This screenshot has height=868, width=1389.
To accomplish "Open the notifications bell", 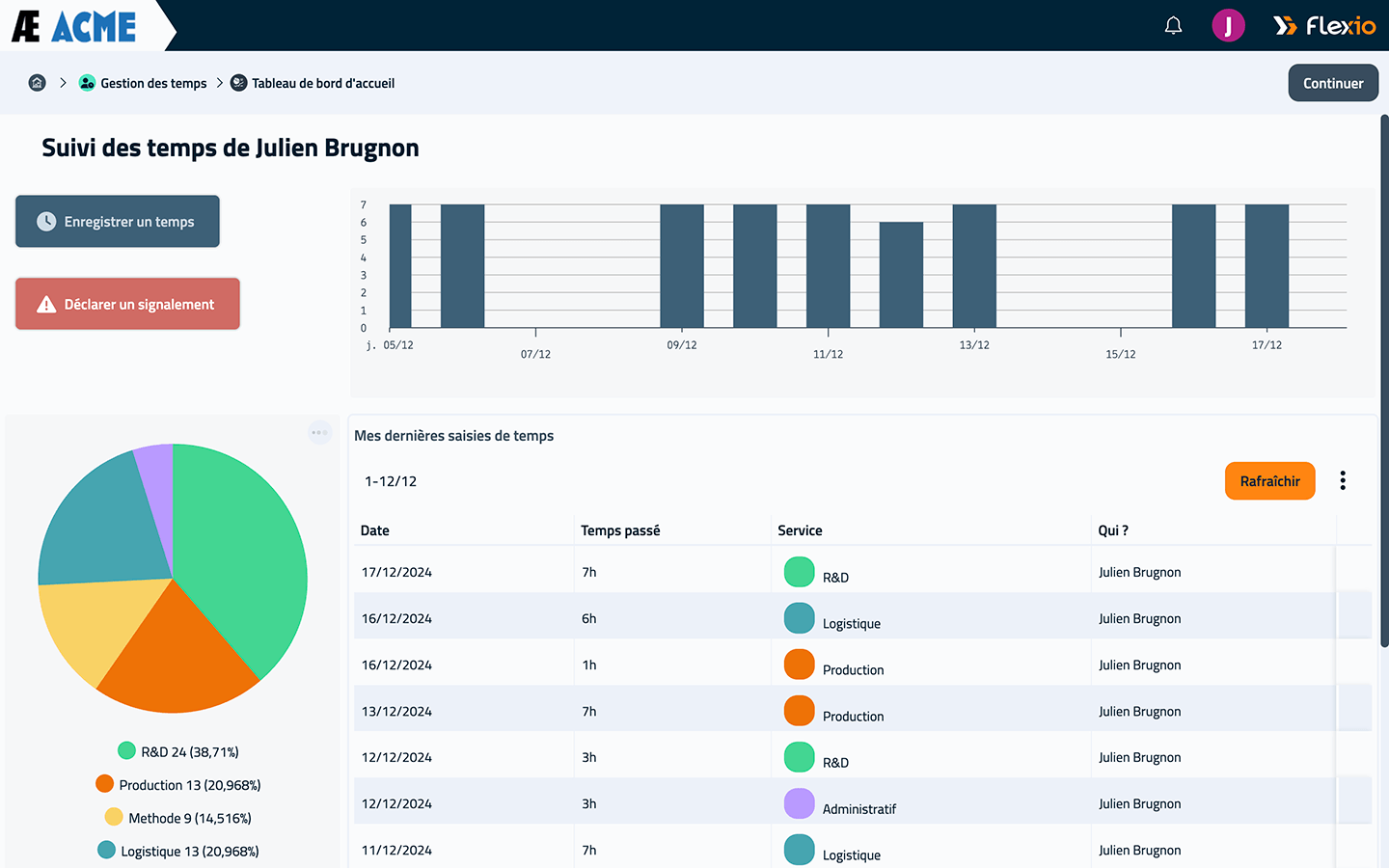I will click(x=1173, y=26).
